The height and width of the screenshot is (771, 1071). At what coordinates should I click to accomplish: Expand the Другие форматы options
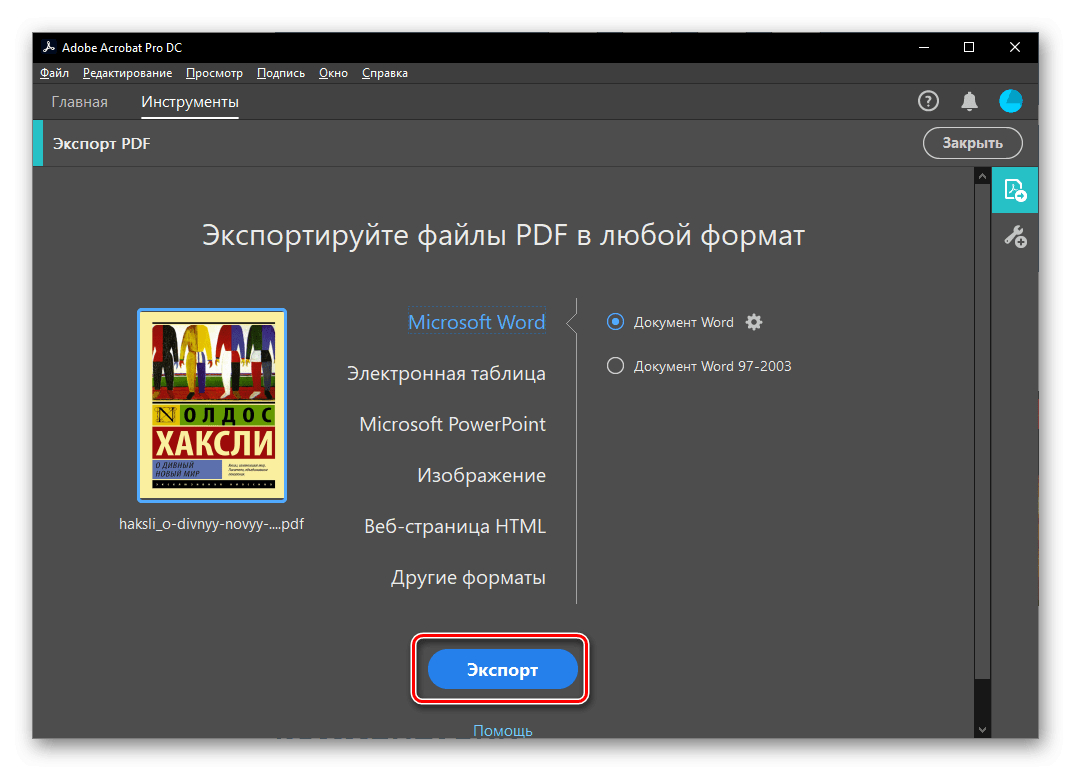468,578
